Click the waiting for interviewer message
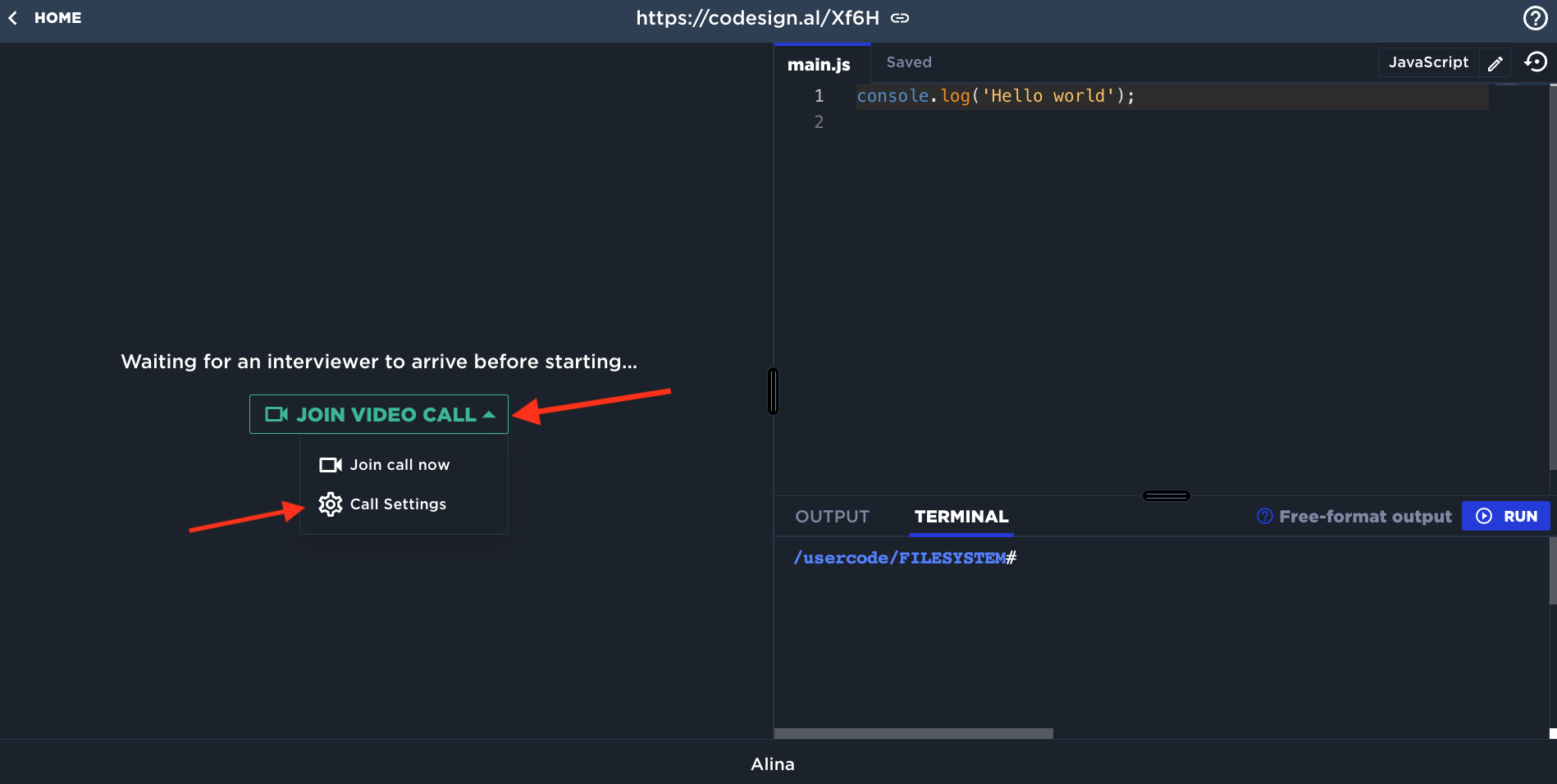 [379, 362]
